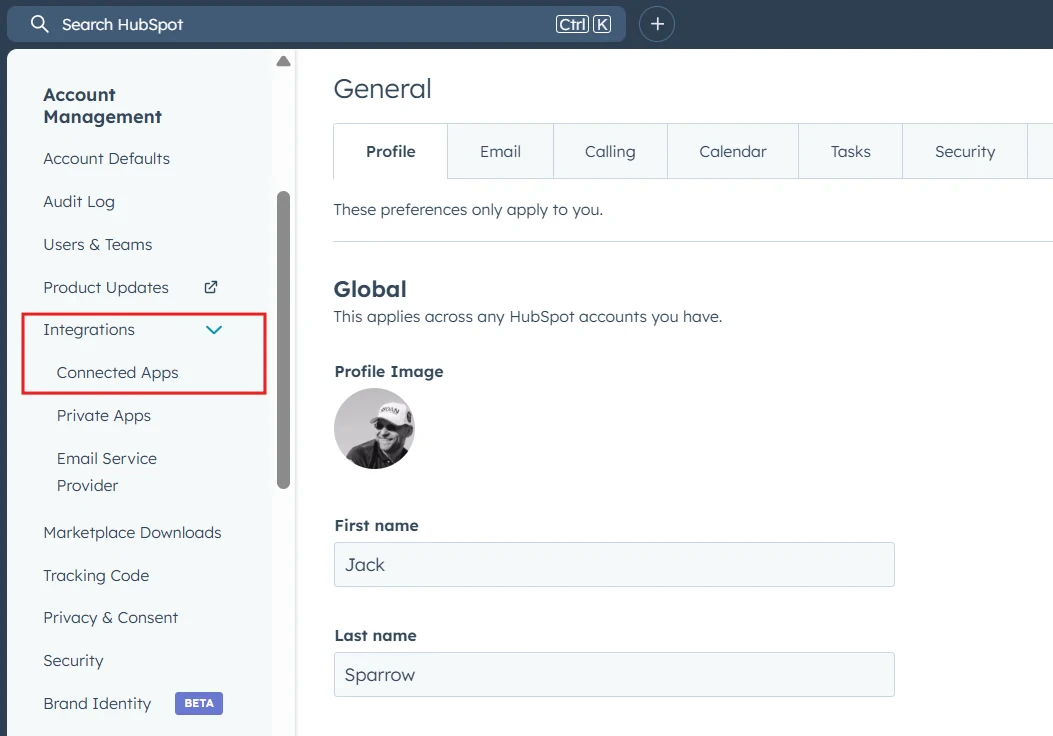Image resolution: width=1053 pixels, height=736 pixels.
Task: Click the sidebar scroll up arrow
Action: point(283,61)
